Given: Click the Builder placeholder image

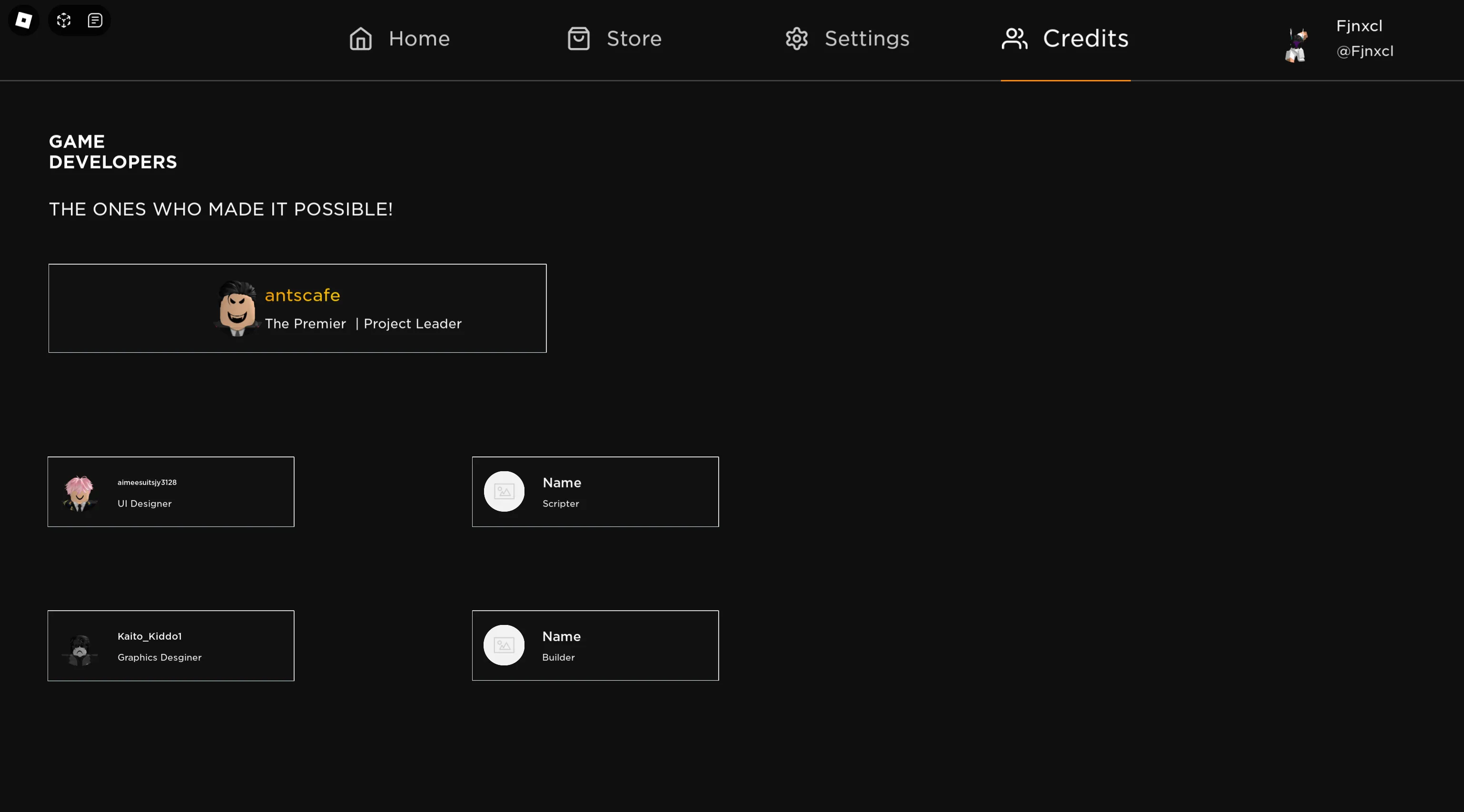Looking at the screenshot, I should click(x=504, y=645).
